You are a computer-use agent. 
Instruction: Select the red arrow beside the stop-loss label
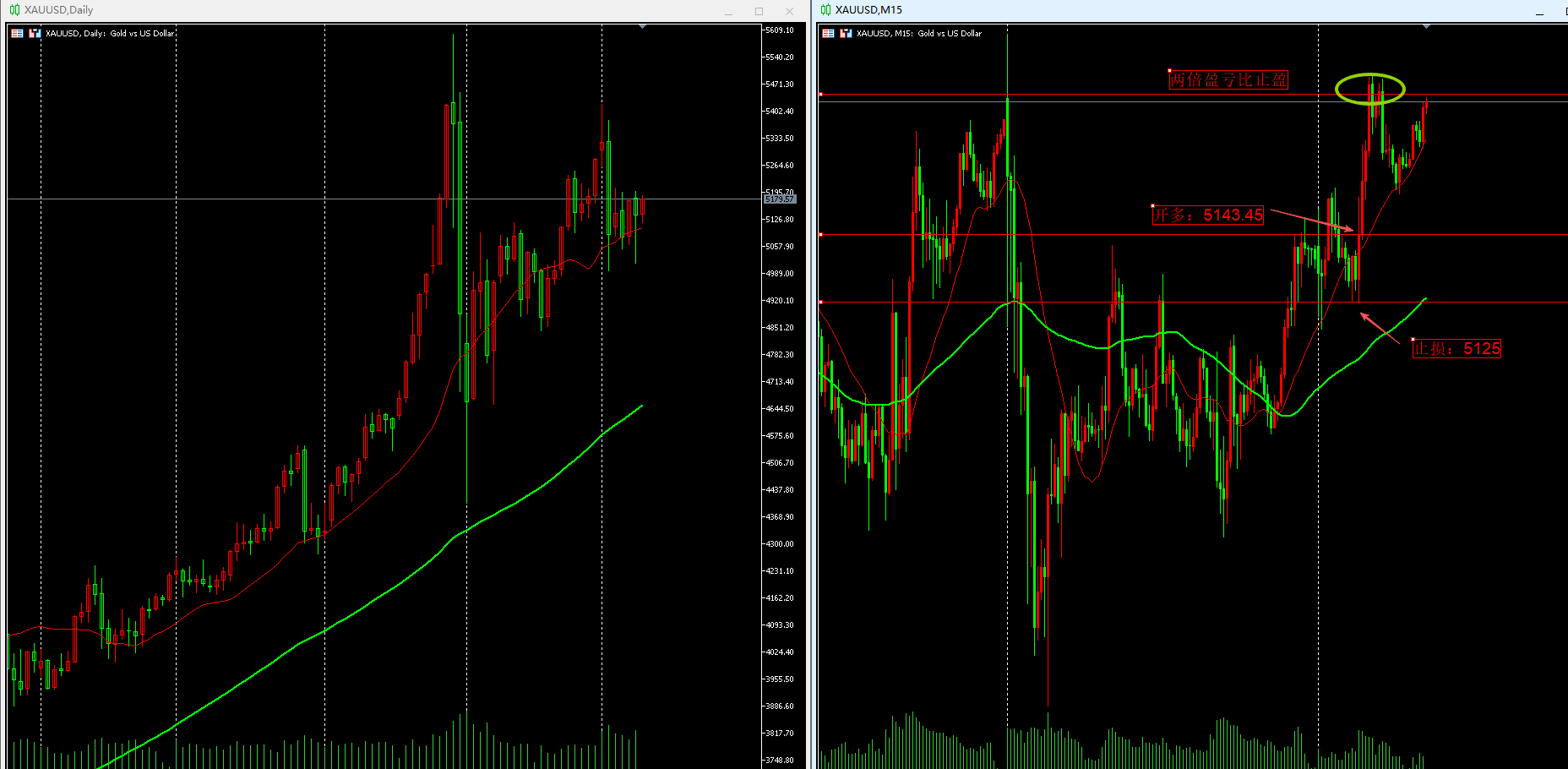(x=1380, y=328)
